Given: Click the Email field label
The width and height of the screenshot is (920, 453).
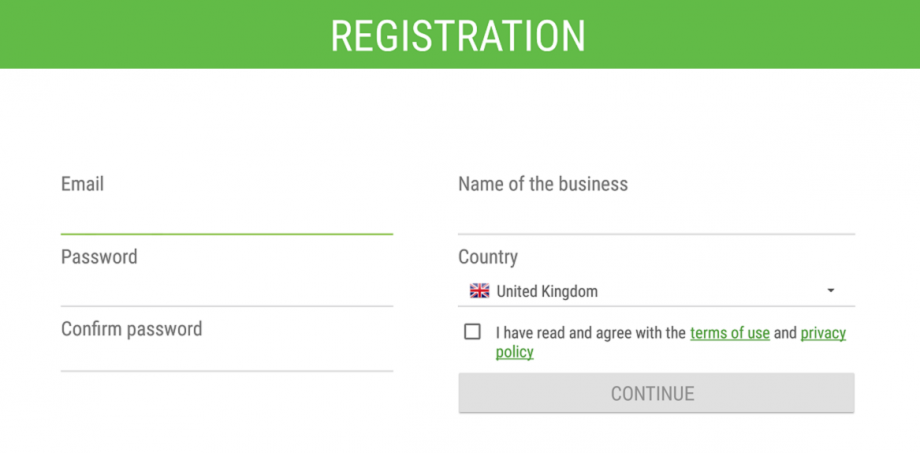Looking at the screenshot, I should (83, 184).
